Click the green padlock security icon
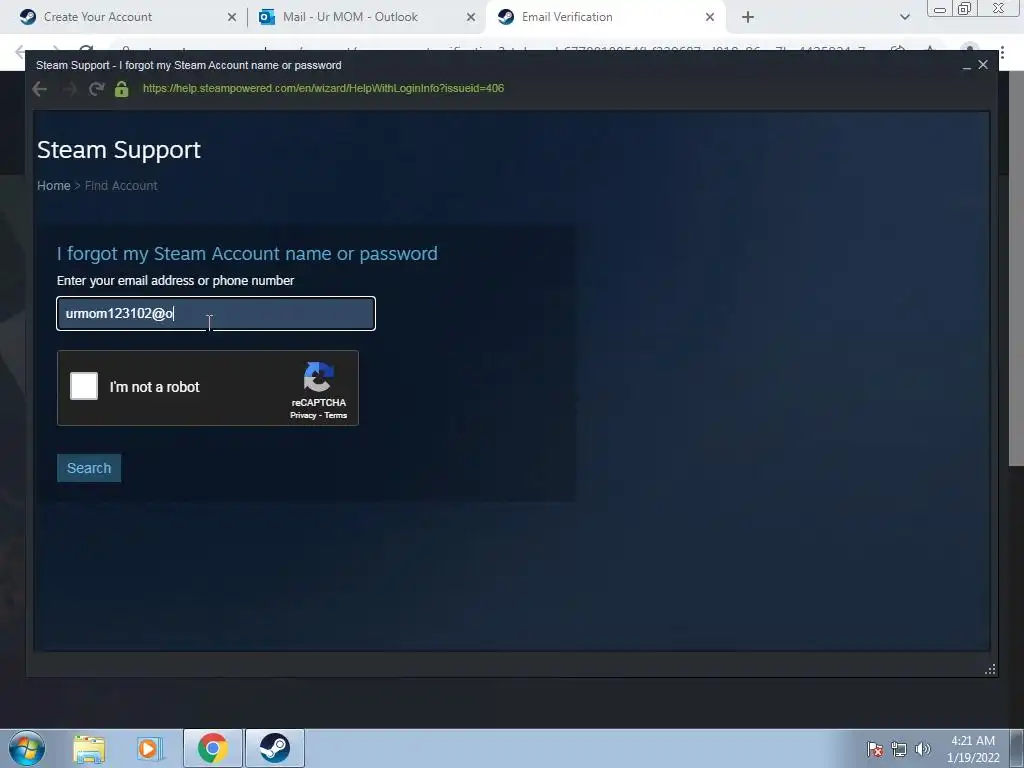The width and height of the screenshot is (1024, 768). (121, 89)
